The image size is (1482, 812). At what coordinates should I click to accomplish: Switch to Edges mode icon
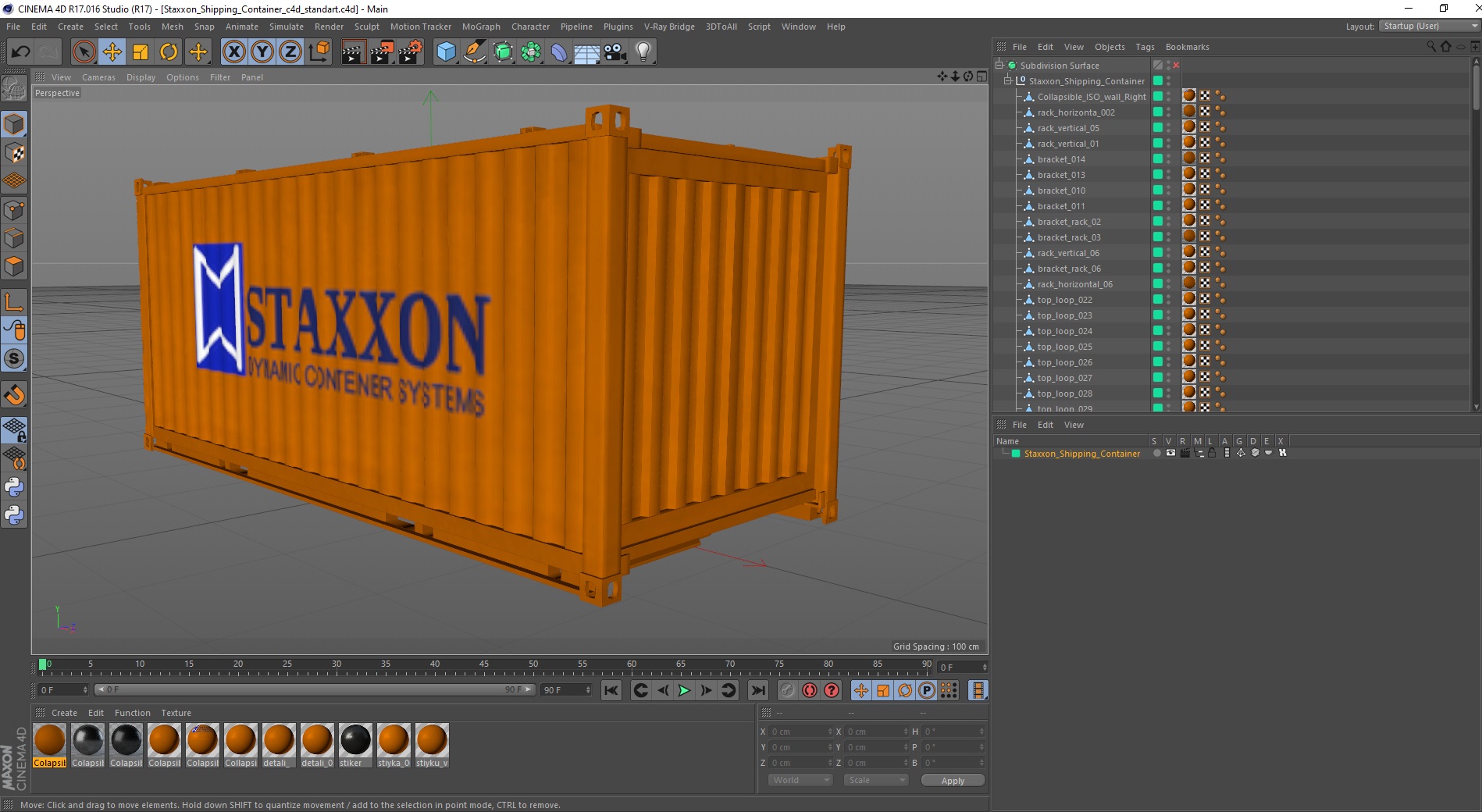coord(14,237)
